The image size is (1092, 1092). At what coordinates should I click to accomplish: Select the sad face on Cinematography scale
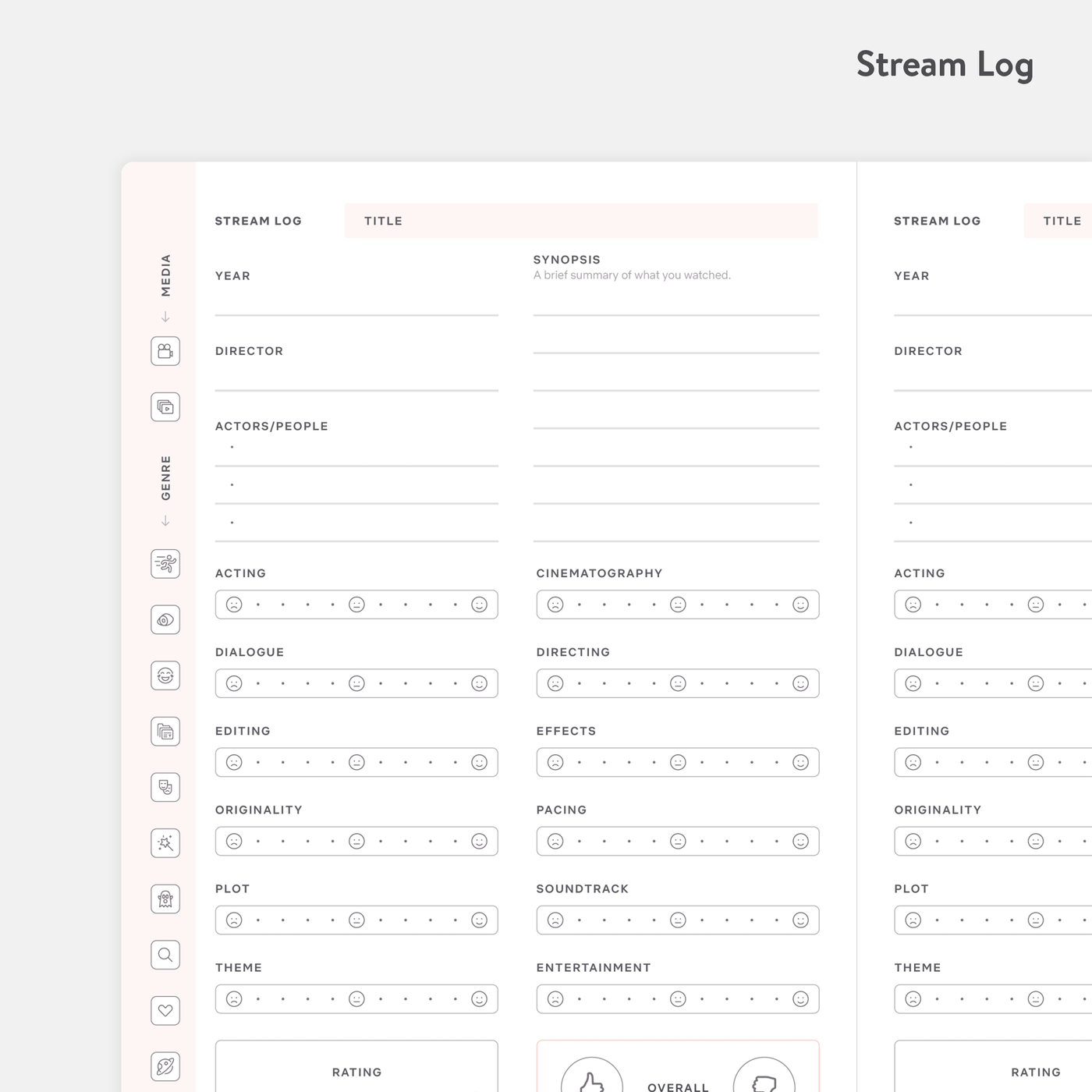(555, 604)
